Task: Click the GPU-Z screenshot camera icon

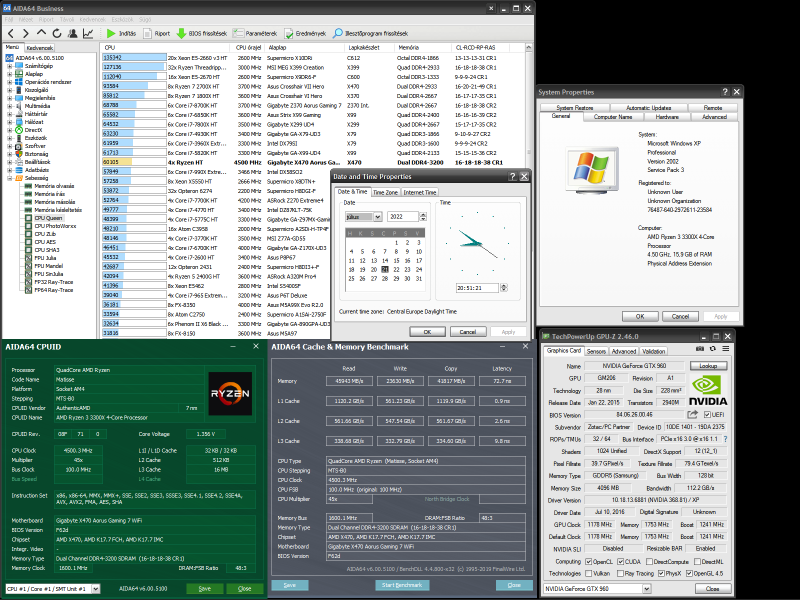Action: [x=700, y=349]
